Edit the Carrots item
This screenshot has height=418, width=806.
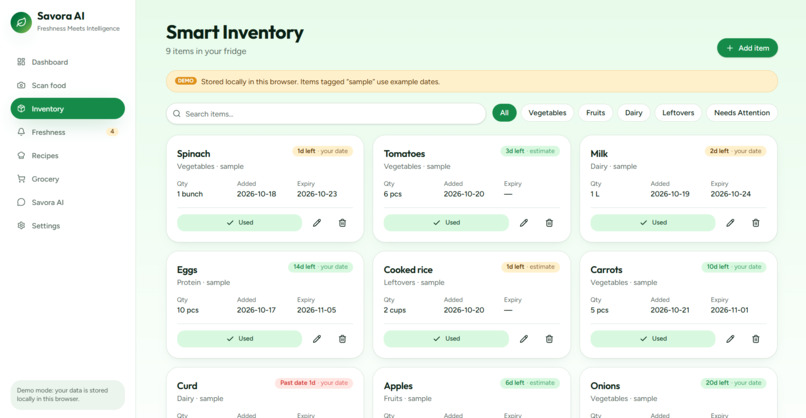[x=730, y=339]
